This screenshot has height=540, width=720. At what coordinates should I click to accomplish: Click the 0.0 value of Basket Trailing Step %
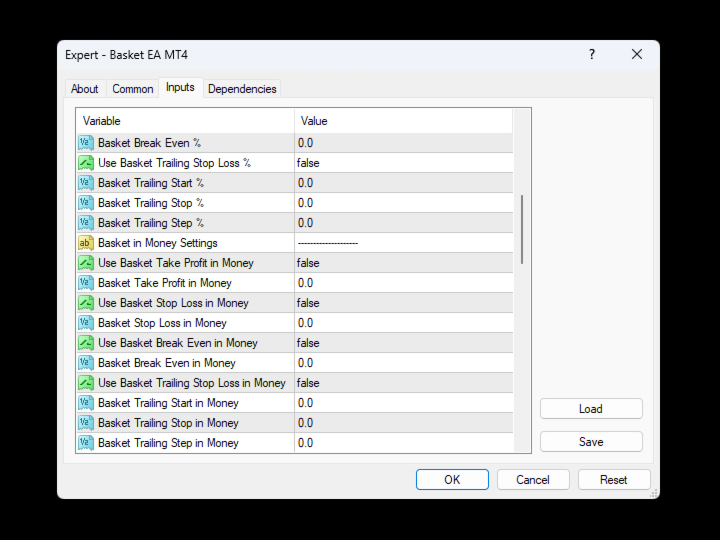[x=305, y=223]
